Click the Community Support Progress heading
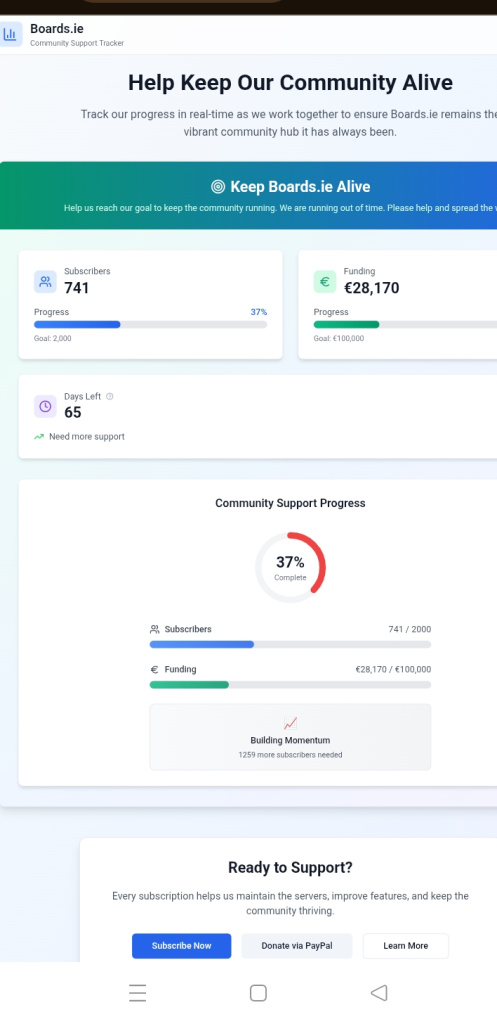The image size is (497, 1024). pos(290,504)
